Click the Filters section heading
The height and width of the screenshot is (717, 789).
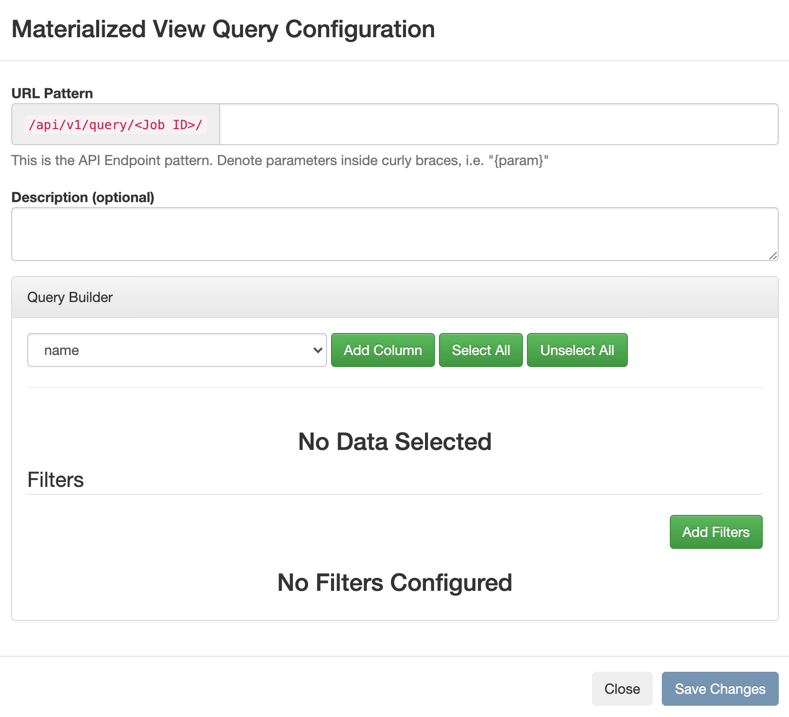point(55,480)
